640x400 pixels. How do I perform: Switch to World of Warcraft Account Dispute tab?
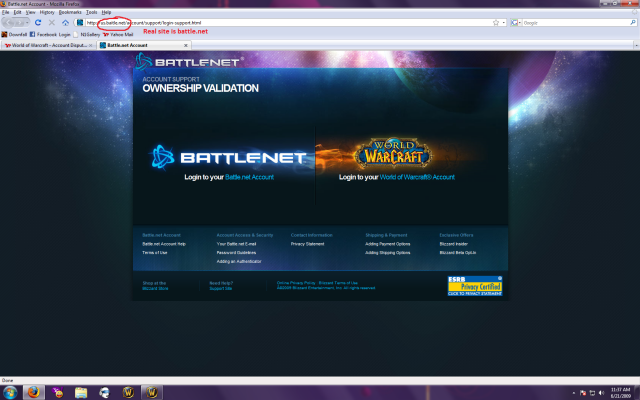point(46,45)
